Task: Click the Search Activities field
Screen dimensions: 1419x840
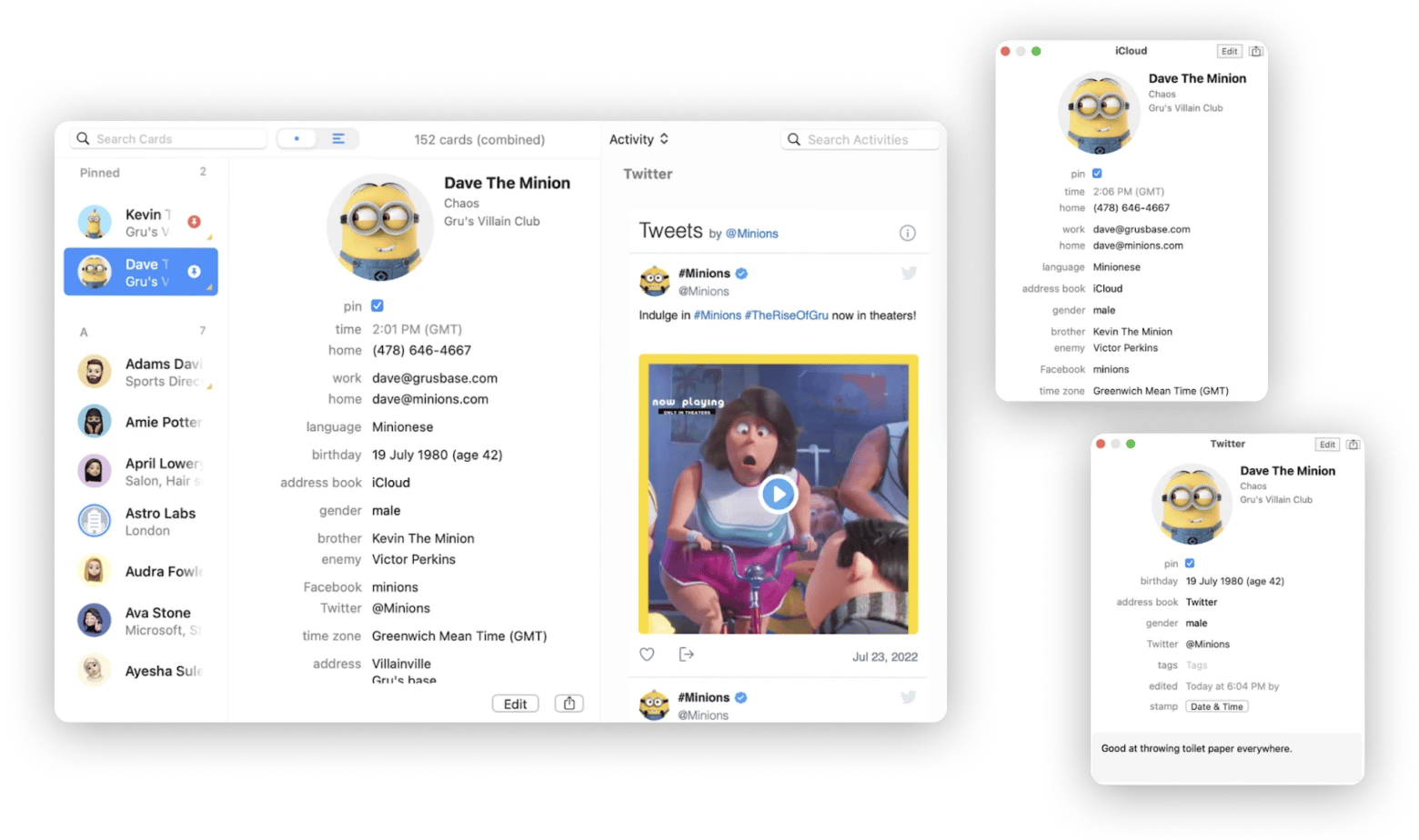Action: tap(860, 139)
